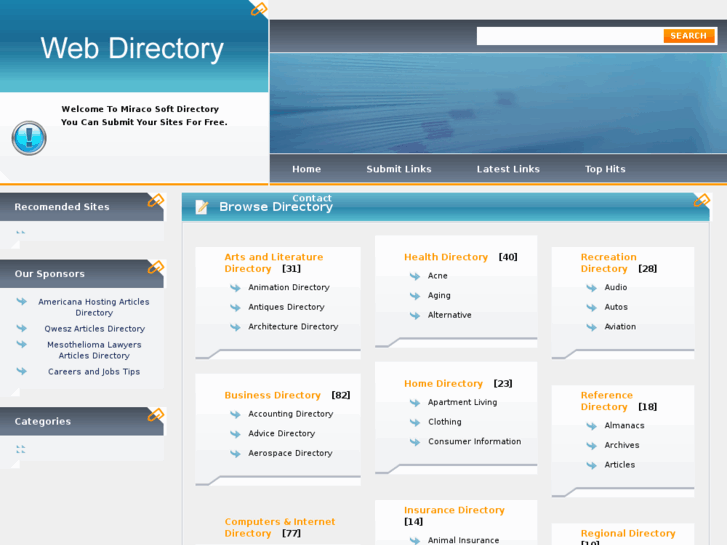Click the arrow icon next to Qwesz Articles Directory

tap(21, 328)
